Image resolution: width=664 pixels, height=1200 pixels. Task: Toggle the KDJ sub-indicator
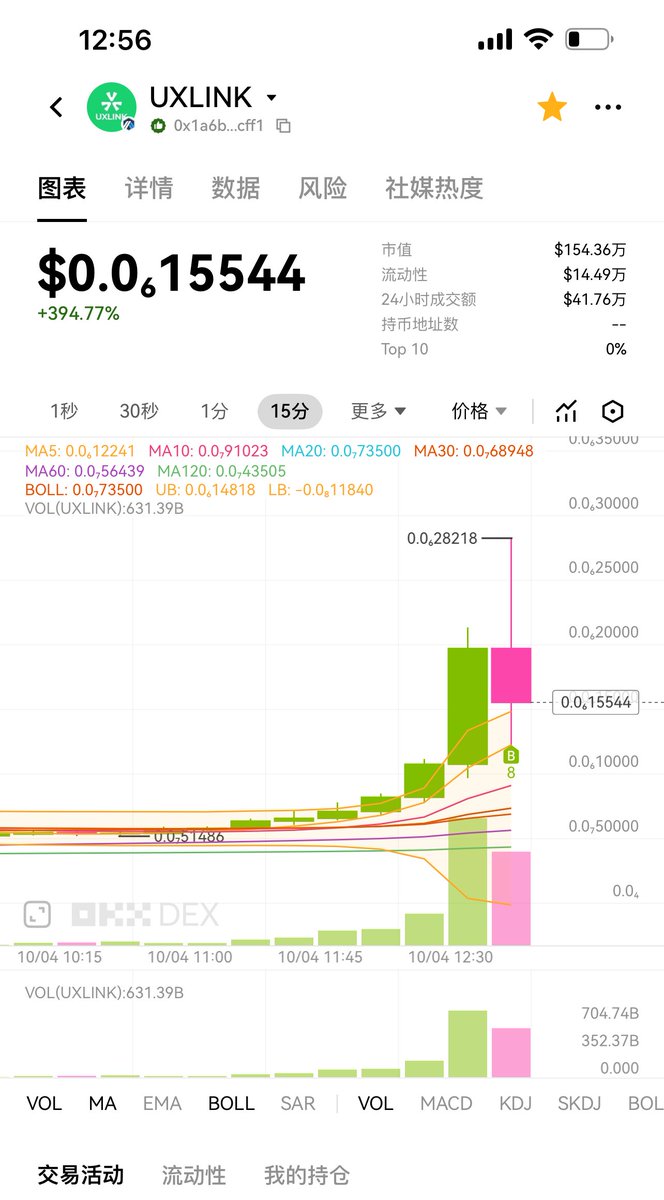click(x=515, y=1103)
